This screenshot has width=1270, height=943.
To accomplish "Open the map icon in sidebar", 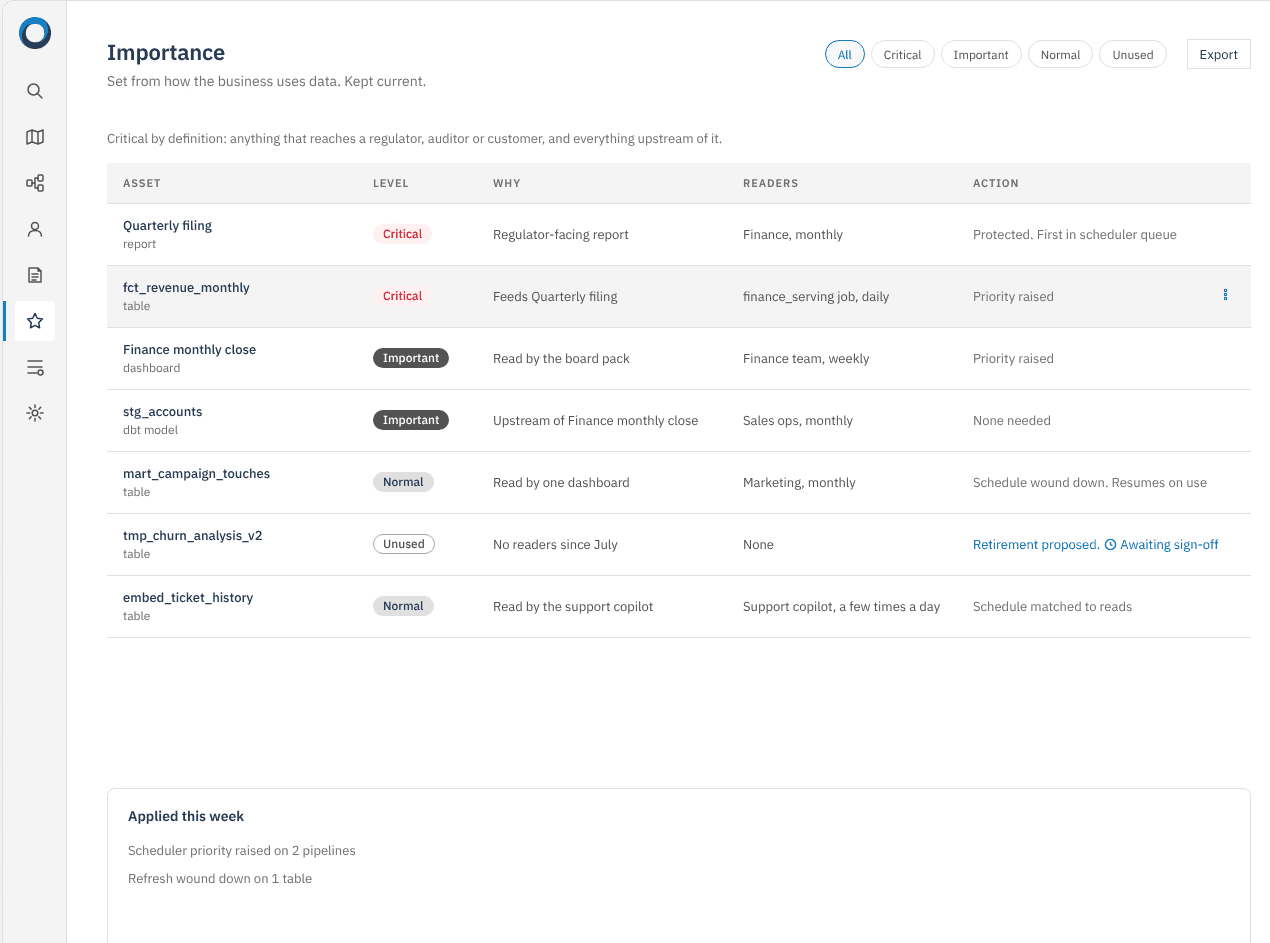I will click(35, 137).
